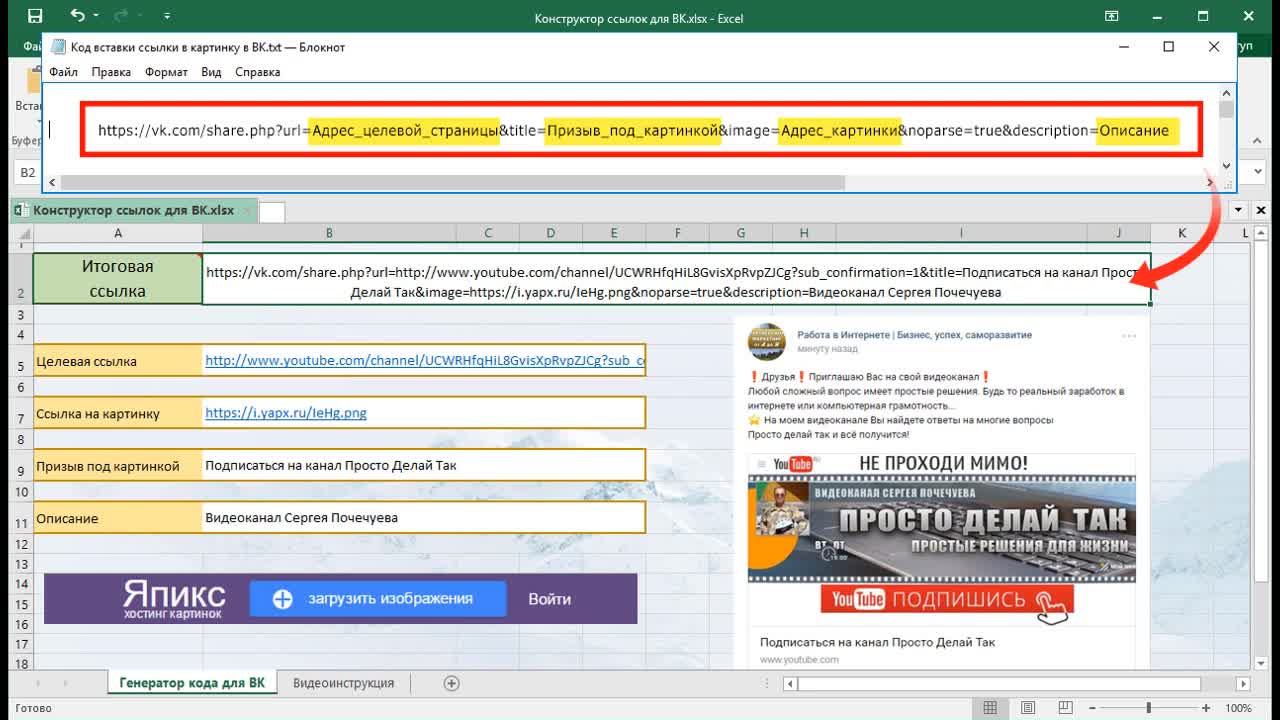Click the Excel Name Box showing B2

(27, 172)
